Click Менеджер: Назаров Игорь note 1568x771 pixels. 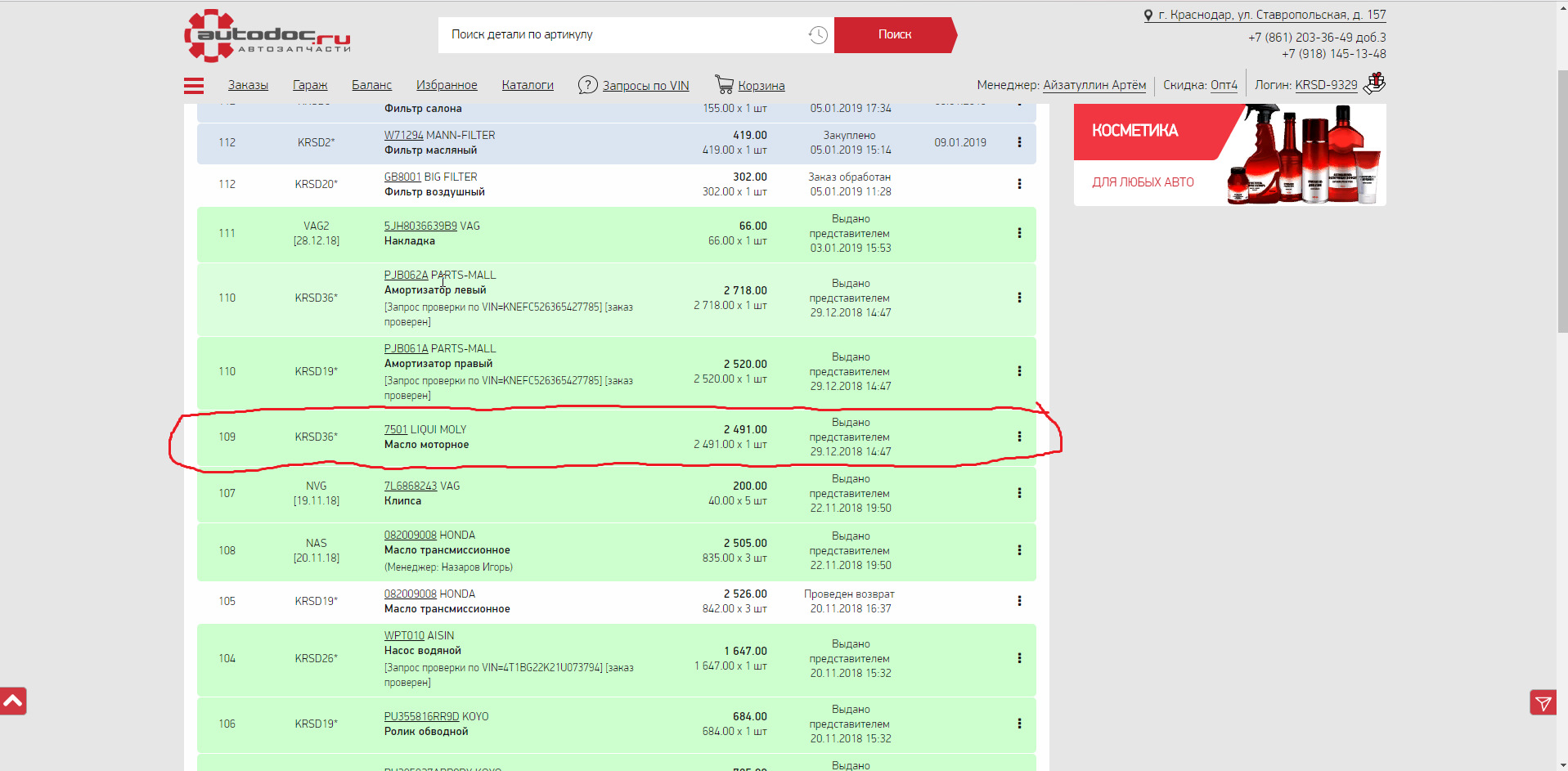click(x=448, y=567)
